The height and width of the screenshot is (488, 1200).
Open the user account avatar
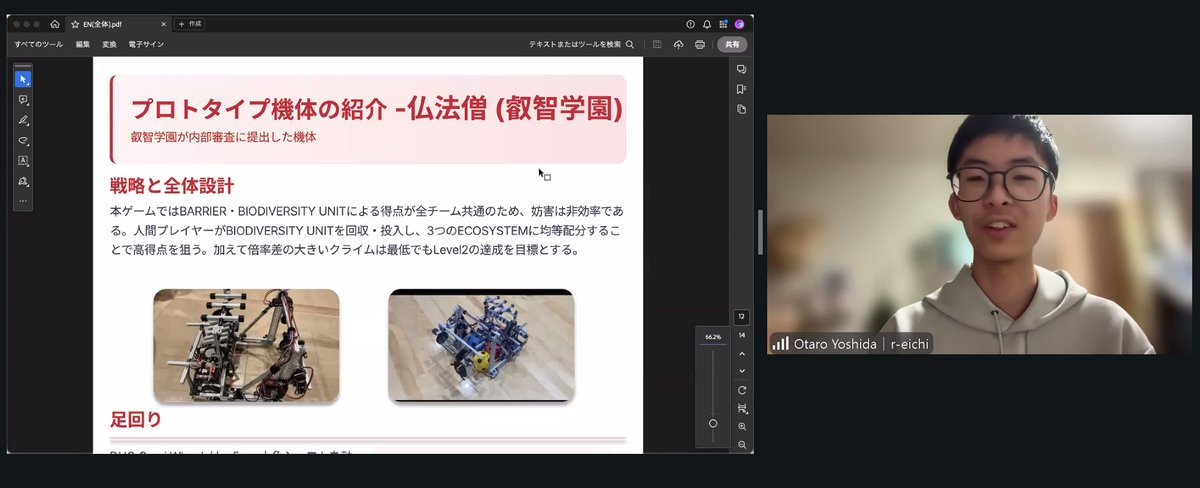click(x=739, y=24)
